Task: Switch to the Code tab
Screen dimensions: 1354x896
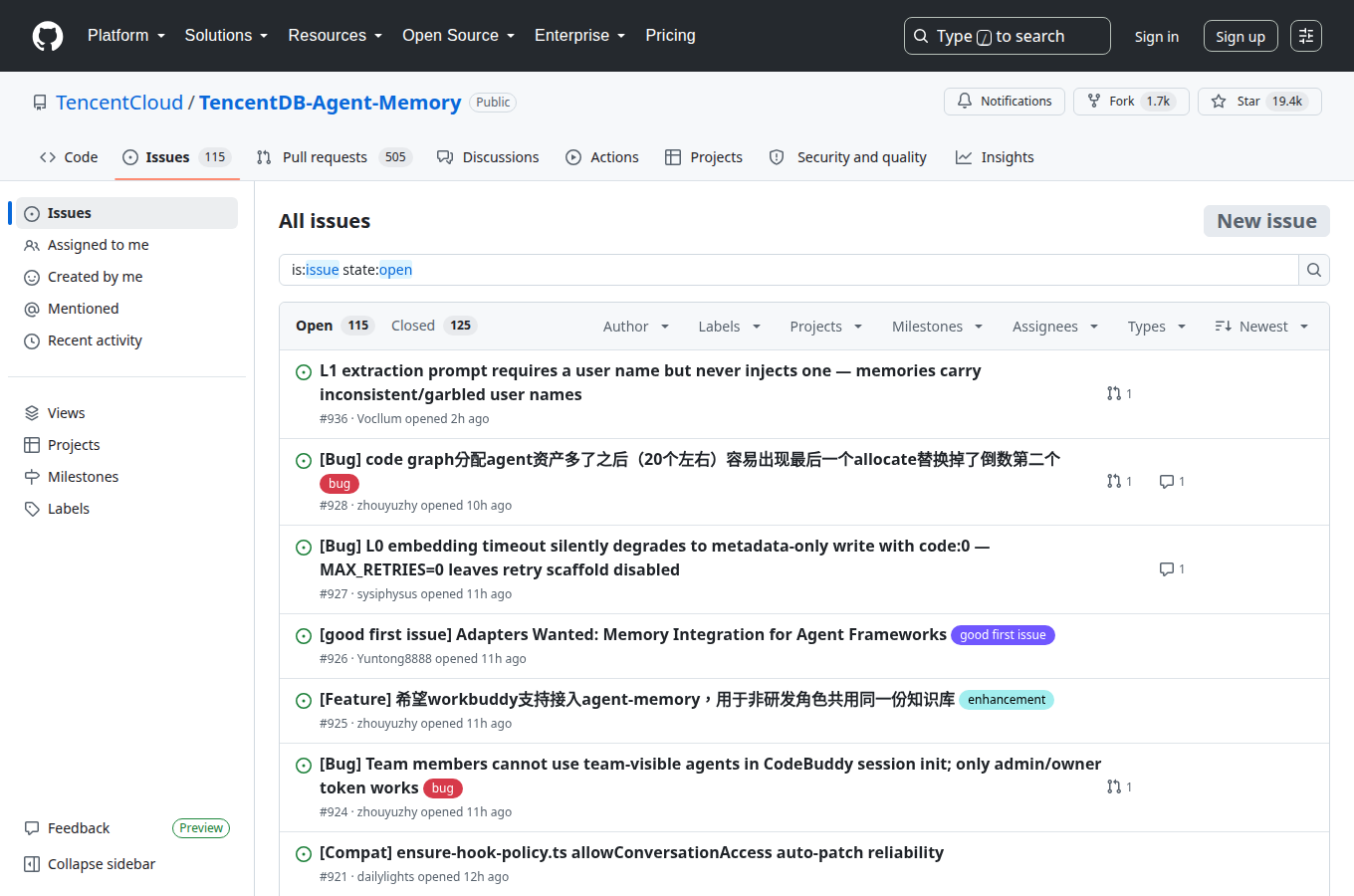Action: pyautogui.click(x=69, y=157)
